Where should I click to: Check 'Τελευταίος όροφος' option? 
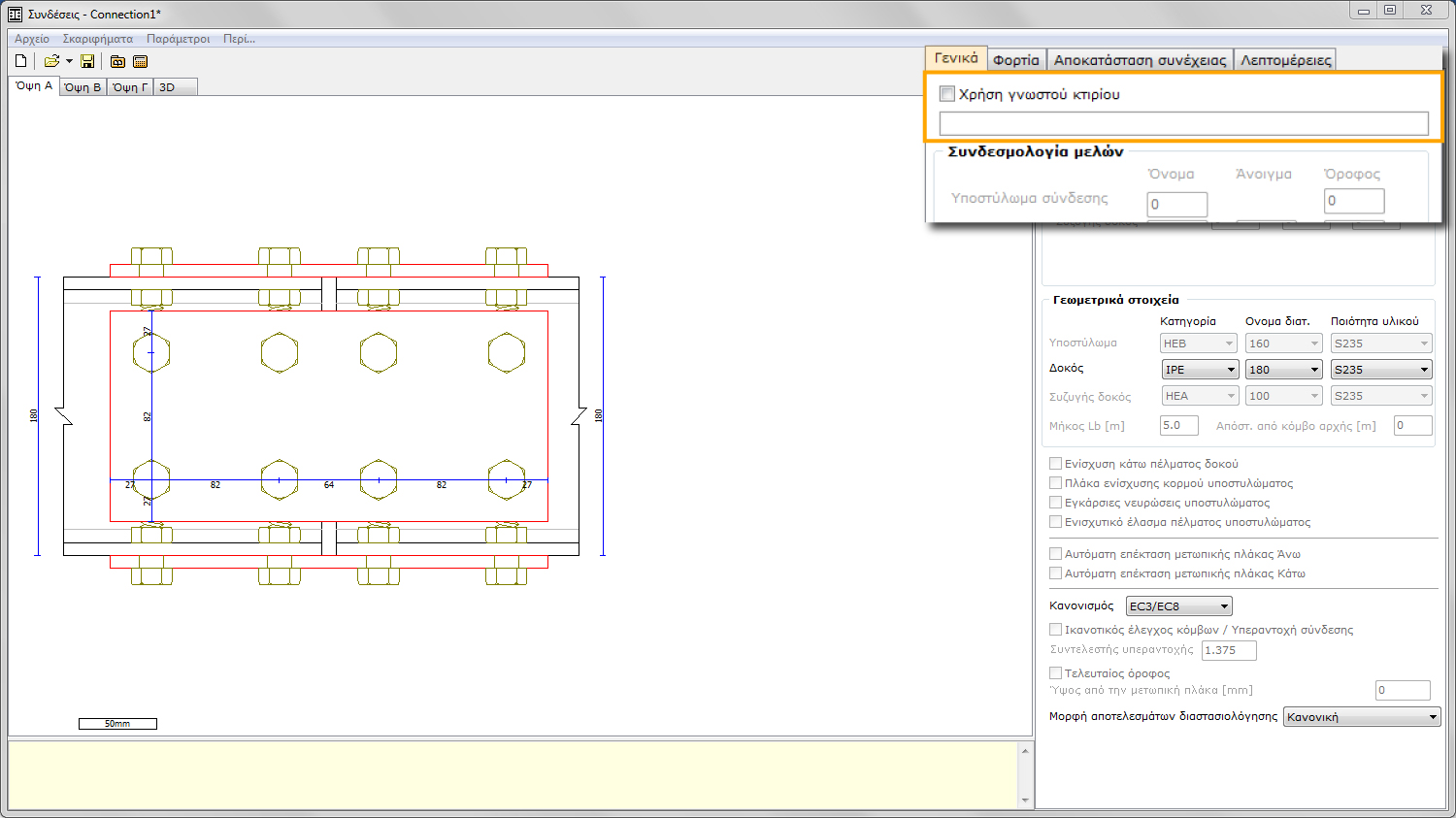[1055, 672]
